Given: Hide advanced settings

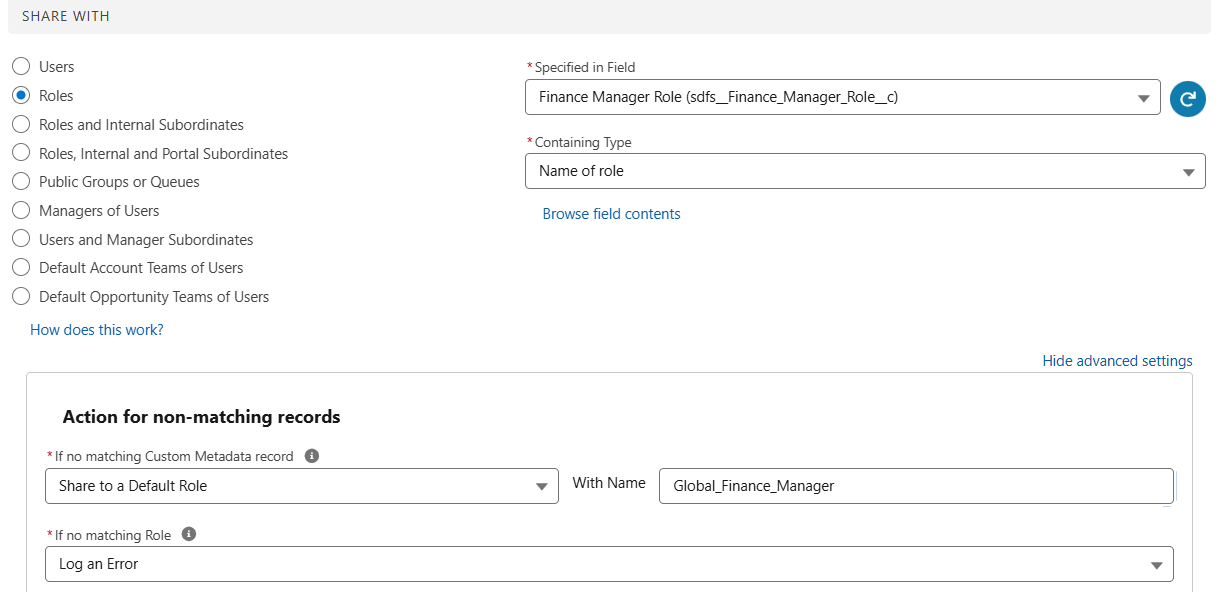Looking at the screenshot, I should coord(1117,360).
